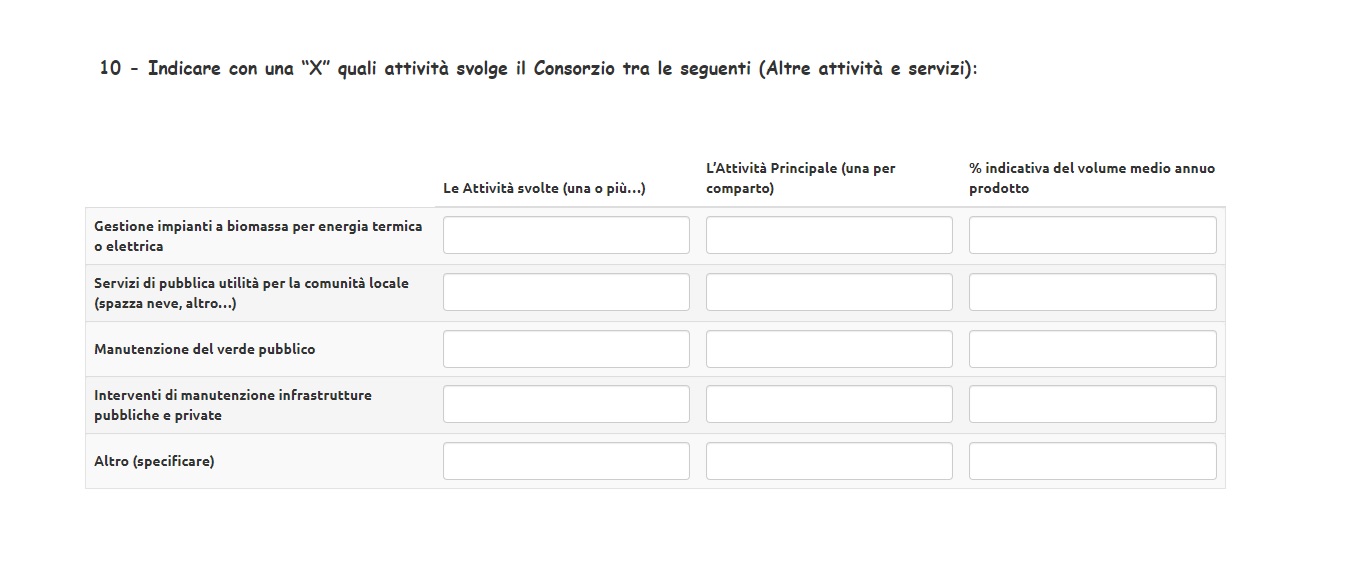This screenshot has width=1367, height=581.
Task: Click volume percentage field for Interventi di manutenzione infrastrutture
Action: tap(1092, 404)
